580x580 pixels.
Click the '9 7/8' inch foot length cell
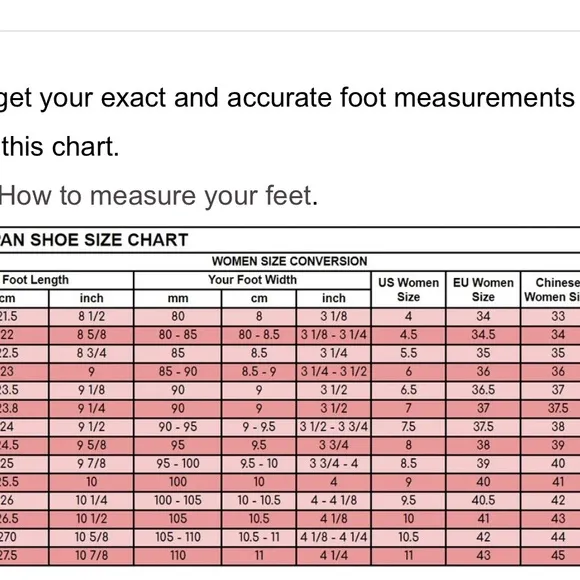tap(91, 463)
